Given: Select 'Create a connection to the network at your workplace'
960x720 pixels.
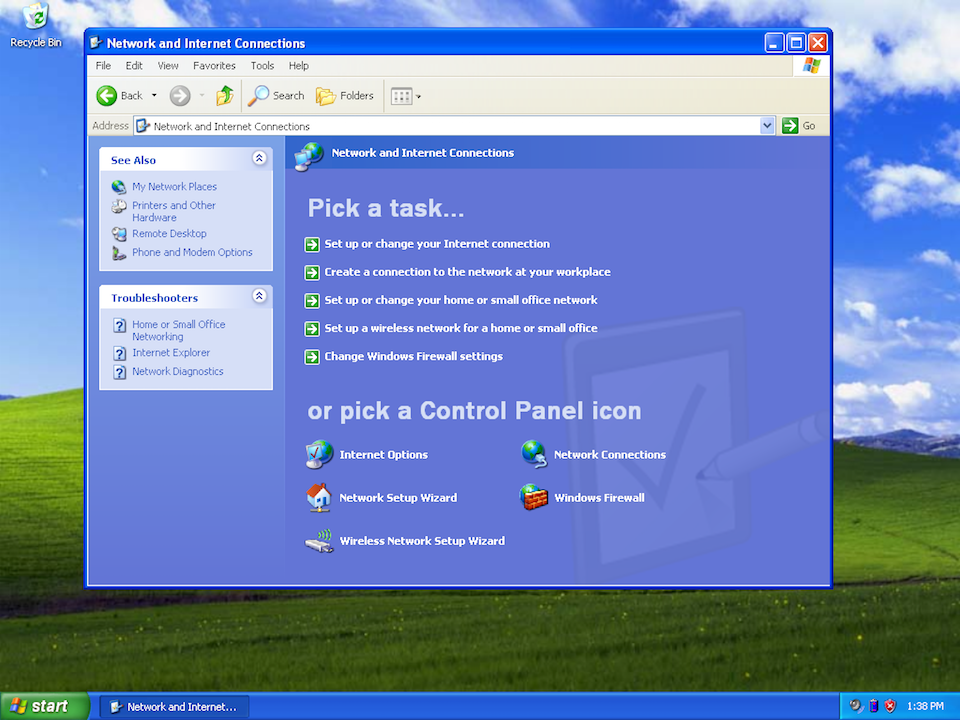Looking at the screenshot, I should 467,272.
